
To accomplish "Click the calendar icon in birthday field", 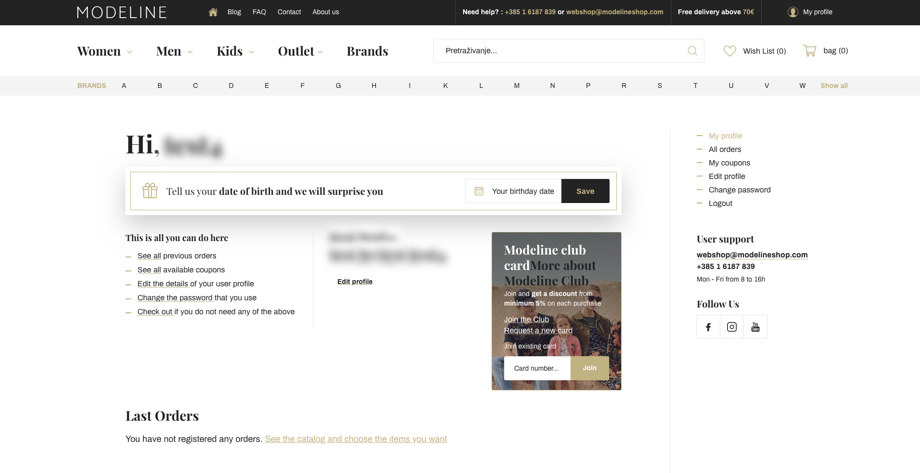I will pyautogui.click(x=479, y=191).
